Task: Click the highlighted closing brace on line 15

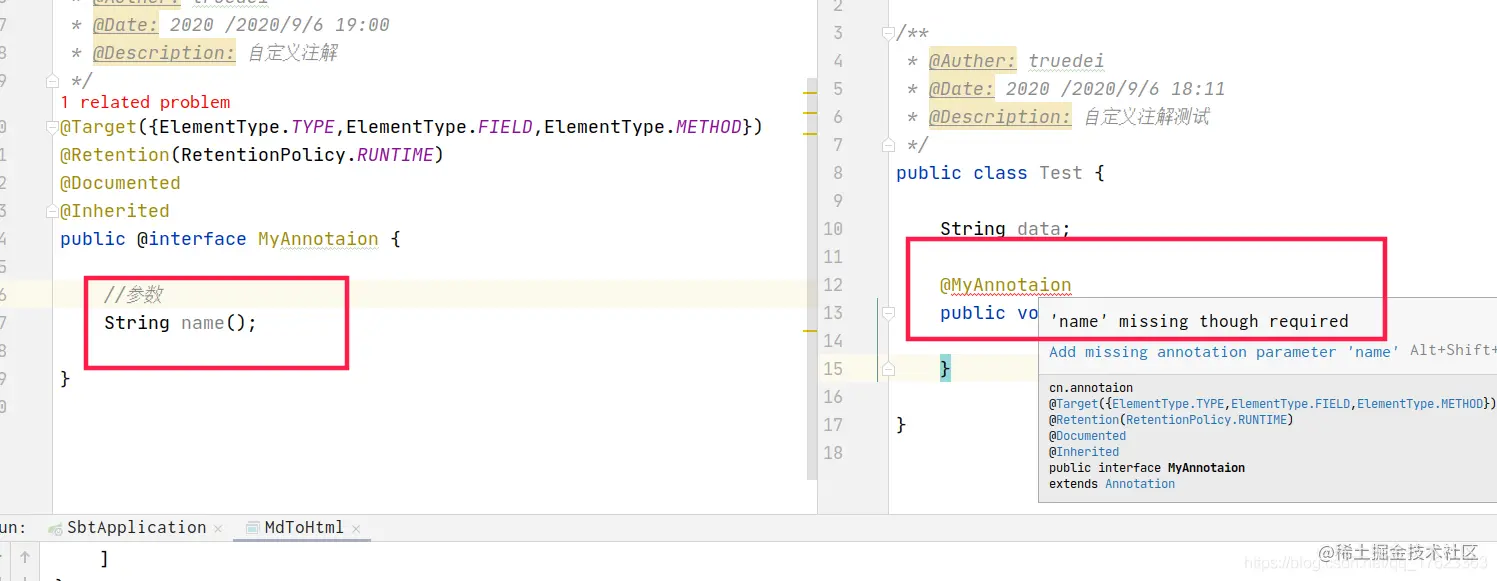Action: [x=945, y=369]
